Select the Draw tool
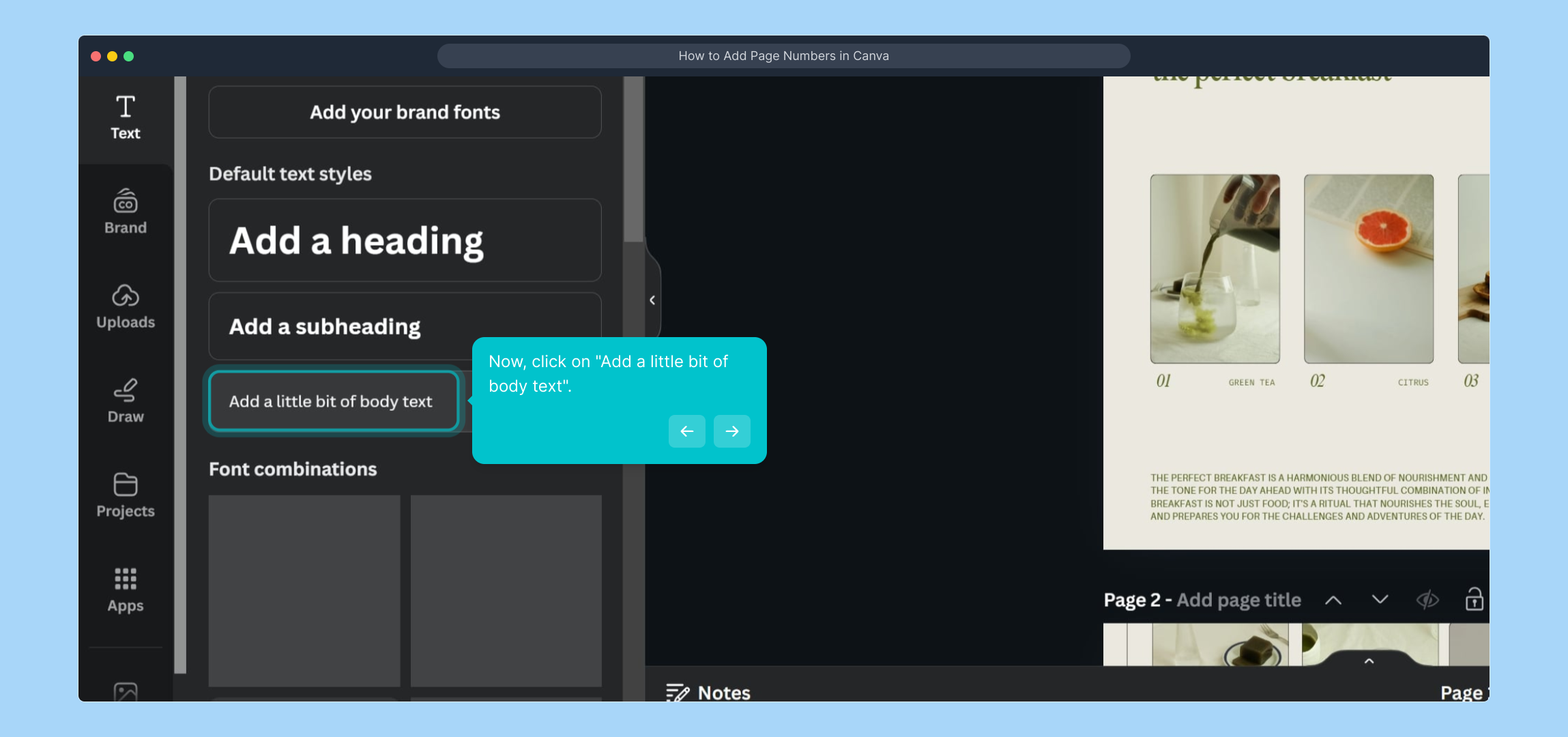The height and width of the screenshot is (737, 1568). pyautogui.click(x=126, y=401)
